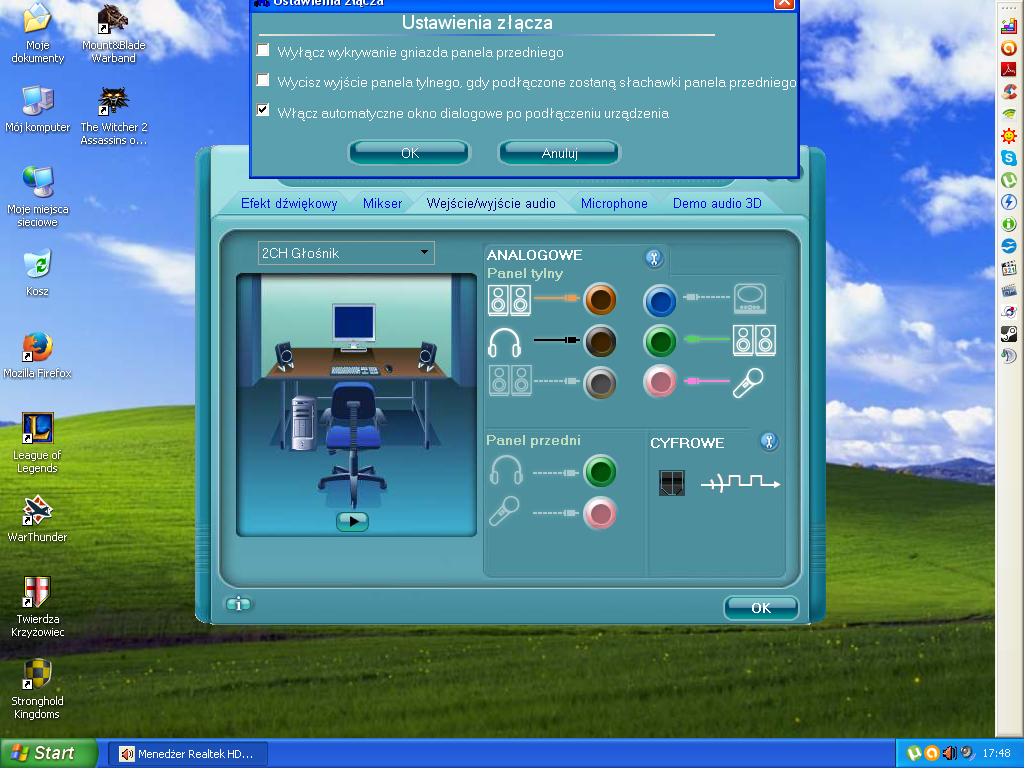Click the help icon beside CYFROWE section
This screenshot has width=1025, height=769.
tap(768, 441)
